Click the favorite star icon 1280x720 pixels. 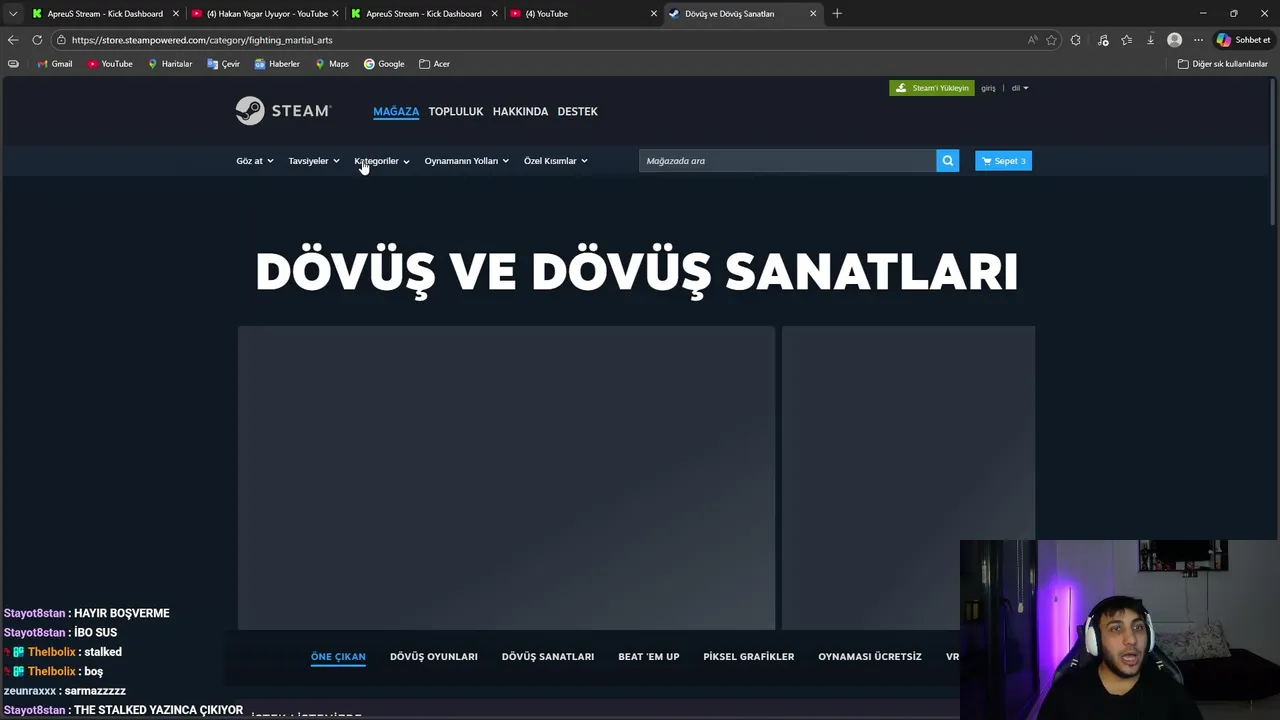pyautogui.click(x=1051, y=40)
